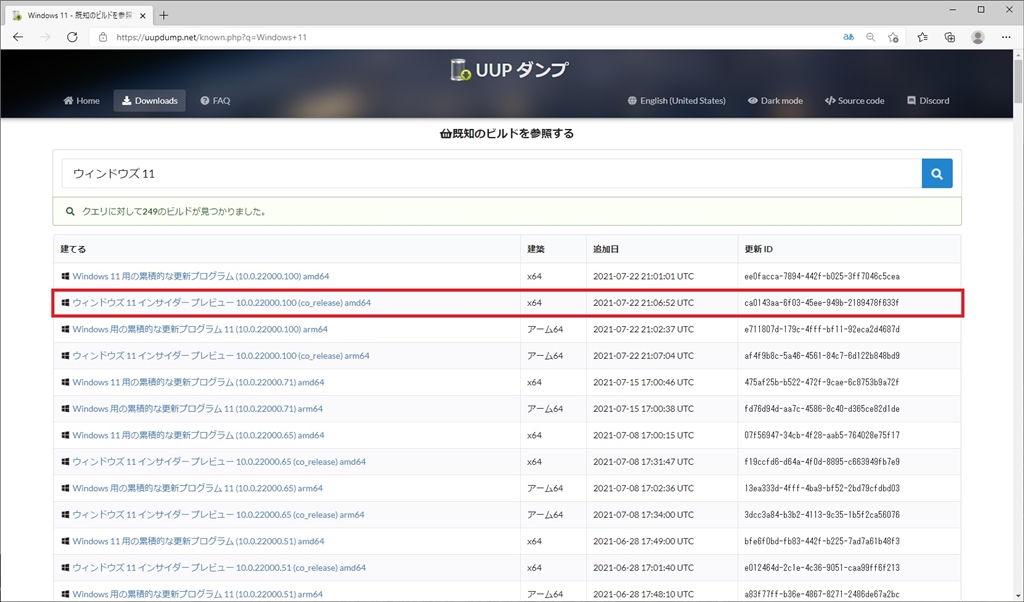Open cumulative update 11 (10.0.22000.100) arm64 link

coord(200,329)
